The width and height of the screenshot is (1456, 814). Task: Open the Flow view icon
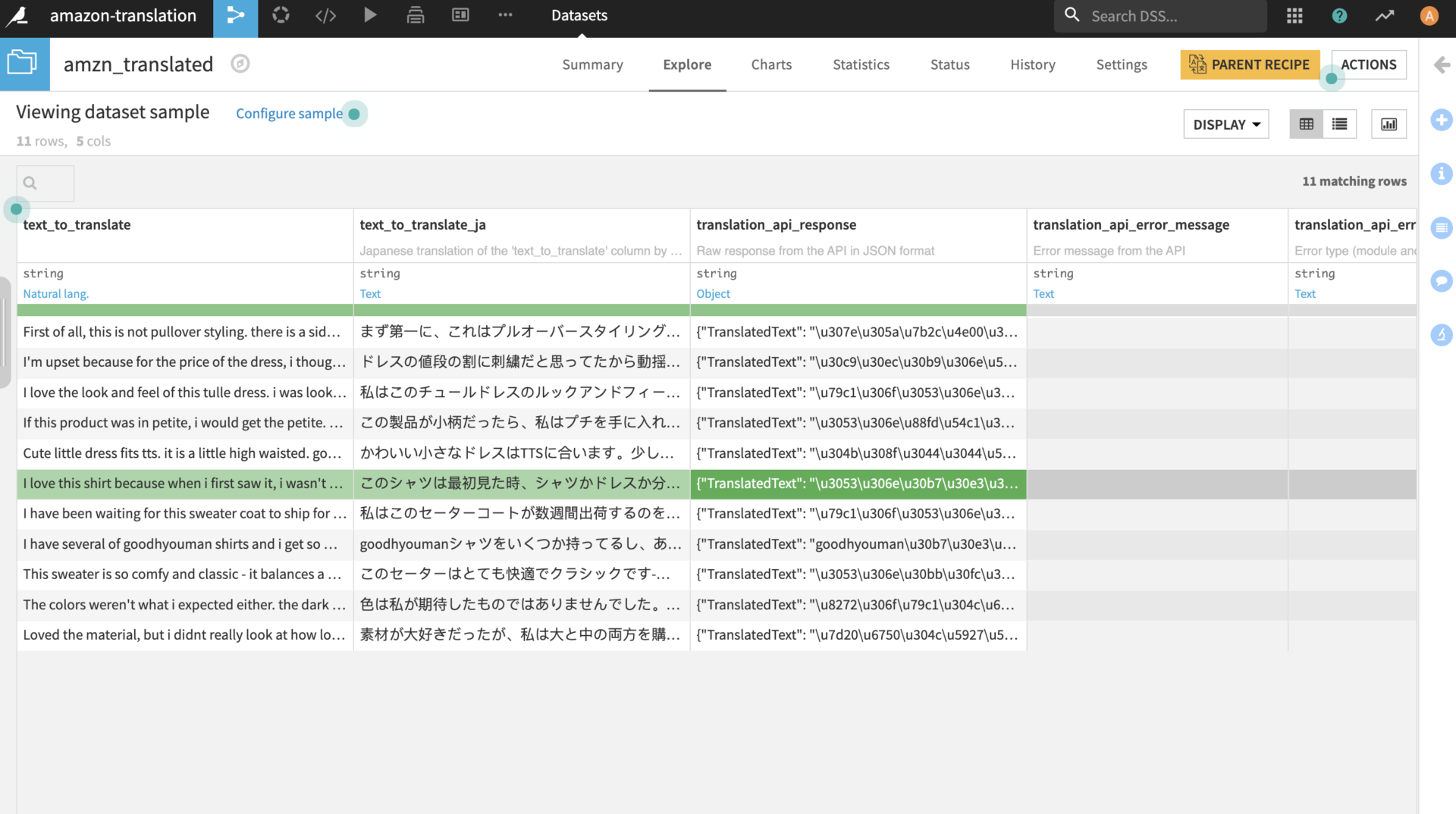click(236, 15)
